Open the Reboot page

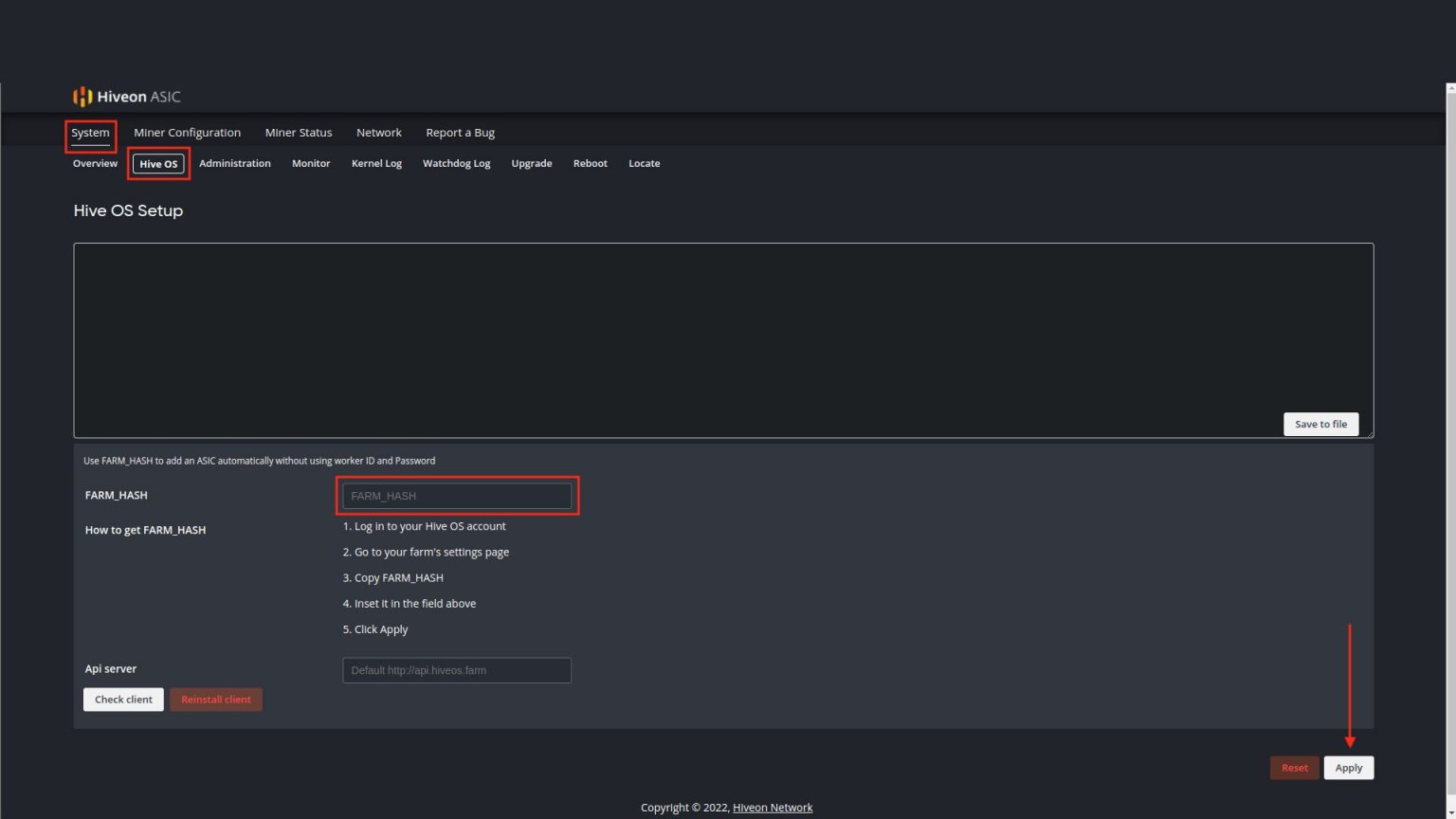pyautogui.click(x=590, y=164)
